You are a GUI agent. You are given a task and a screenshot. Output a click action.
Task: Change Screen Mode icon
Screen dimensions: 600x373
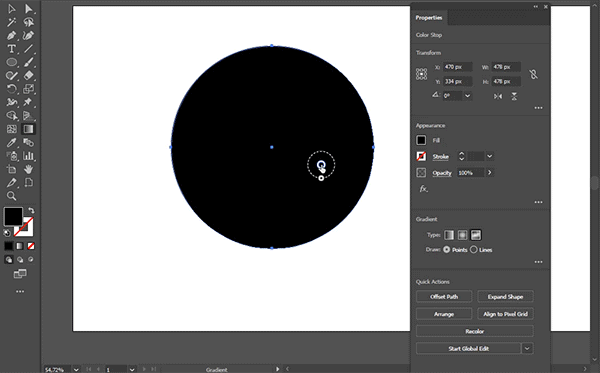[20, 274]
